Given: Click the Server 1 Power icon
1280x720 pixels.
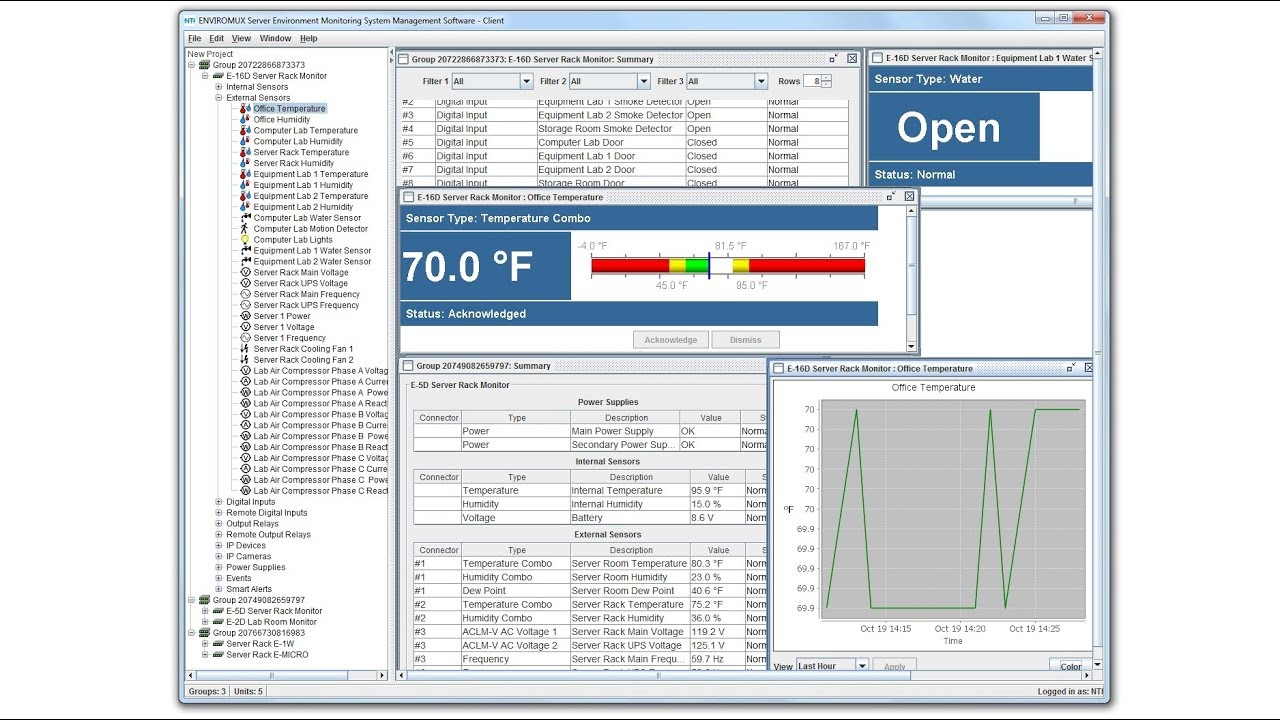Looking at the screenshot, I should 245,316.
